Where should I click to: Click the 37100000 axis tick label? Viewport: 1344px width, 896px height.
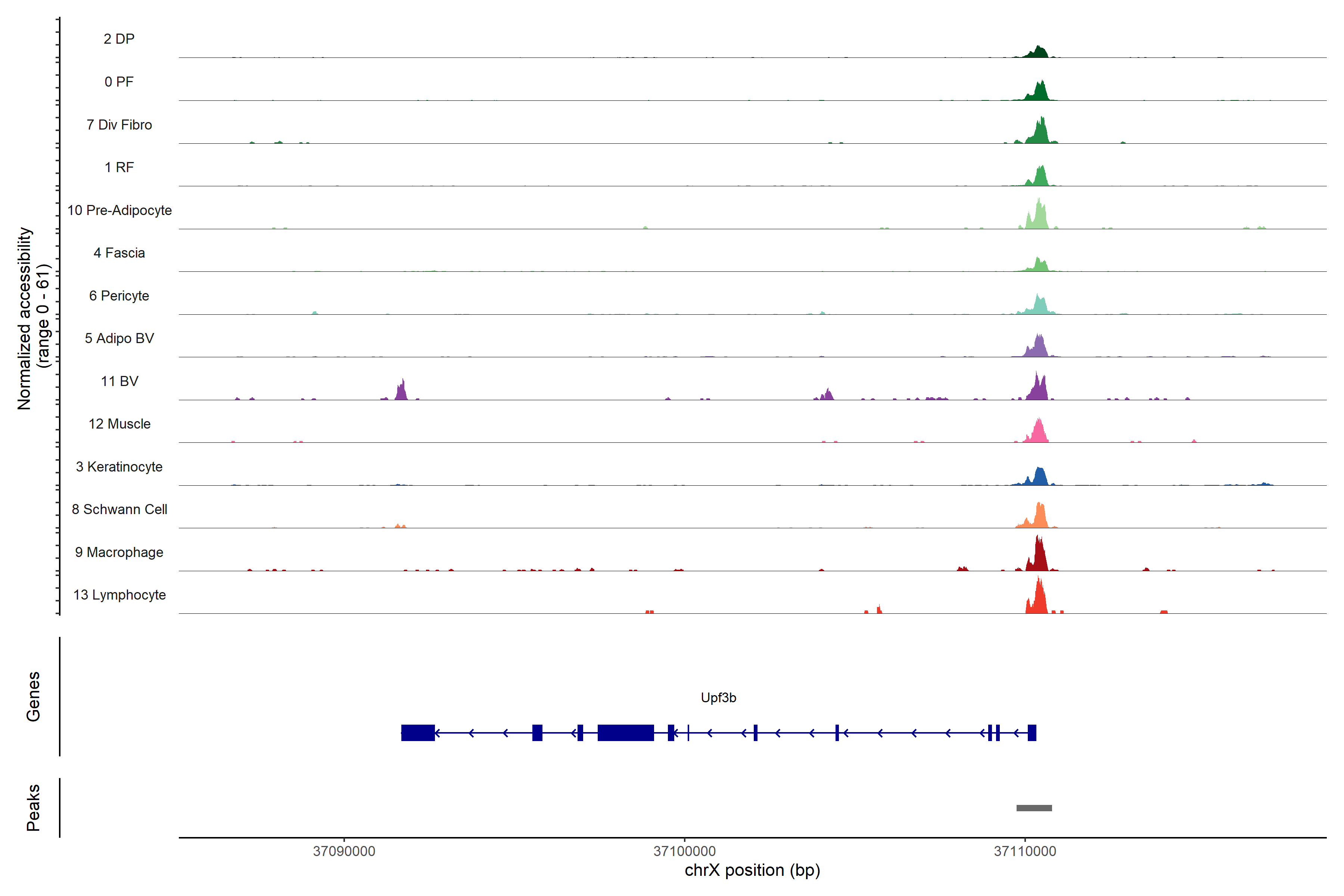[x=685, y=852]
